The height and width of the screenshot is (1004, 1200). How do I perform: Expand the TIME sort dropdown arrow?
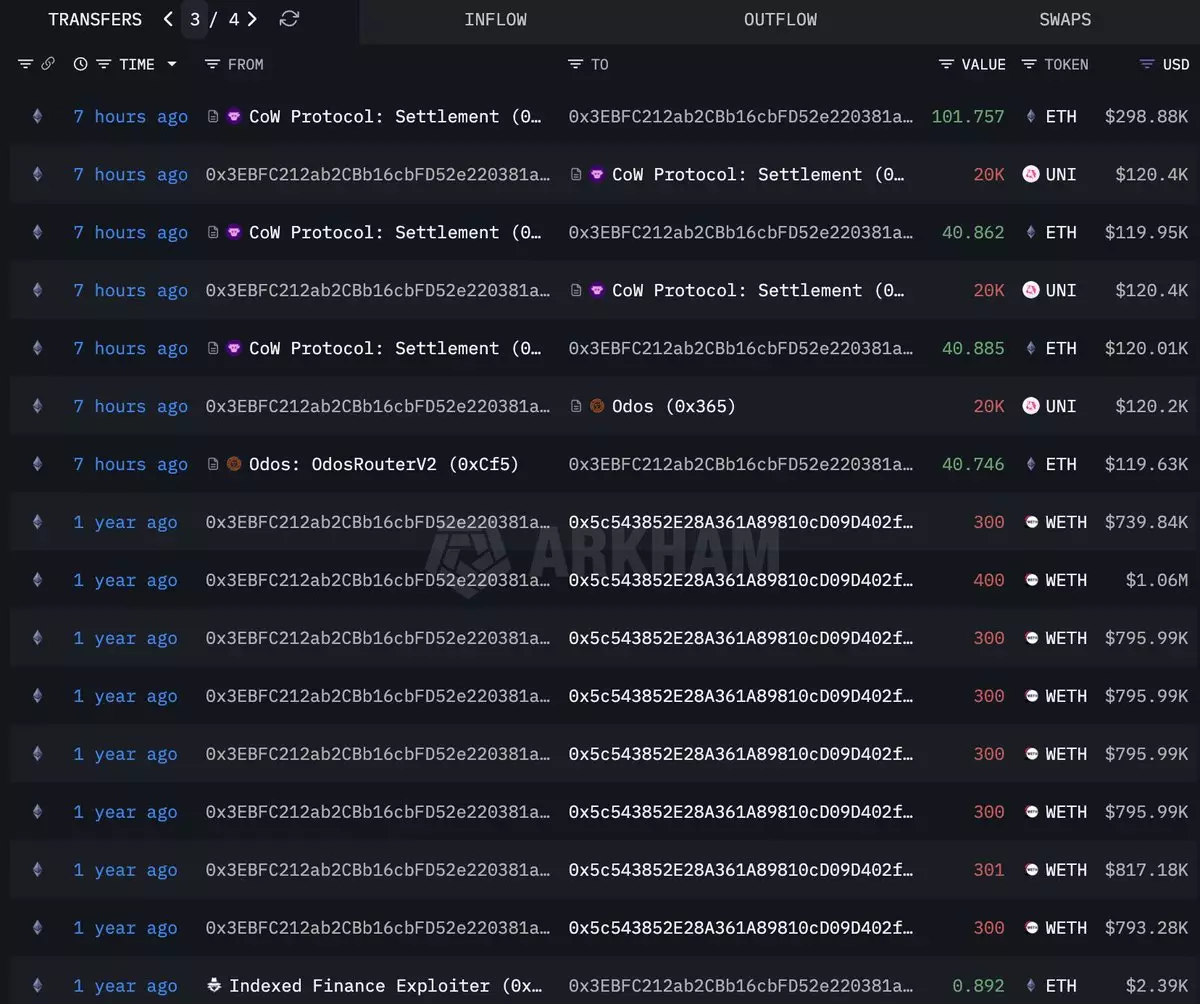coord(172,64)
